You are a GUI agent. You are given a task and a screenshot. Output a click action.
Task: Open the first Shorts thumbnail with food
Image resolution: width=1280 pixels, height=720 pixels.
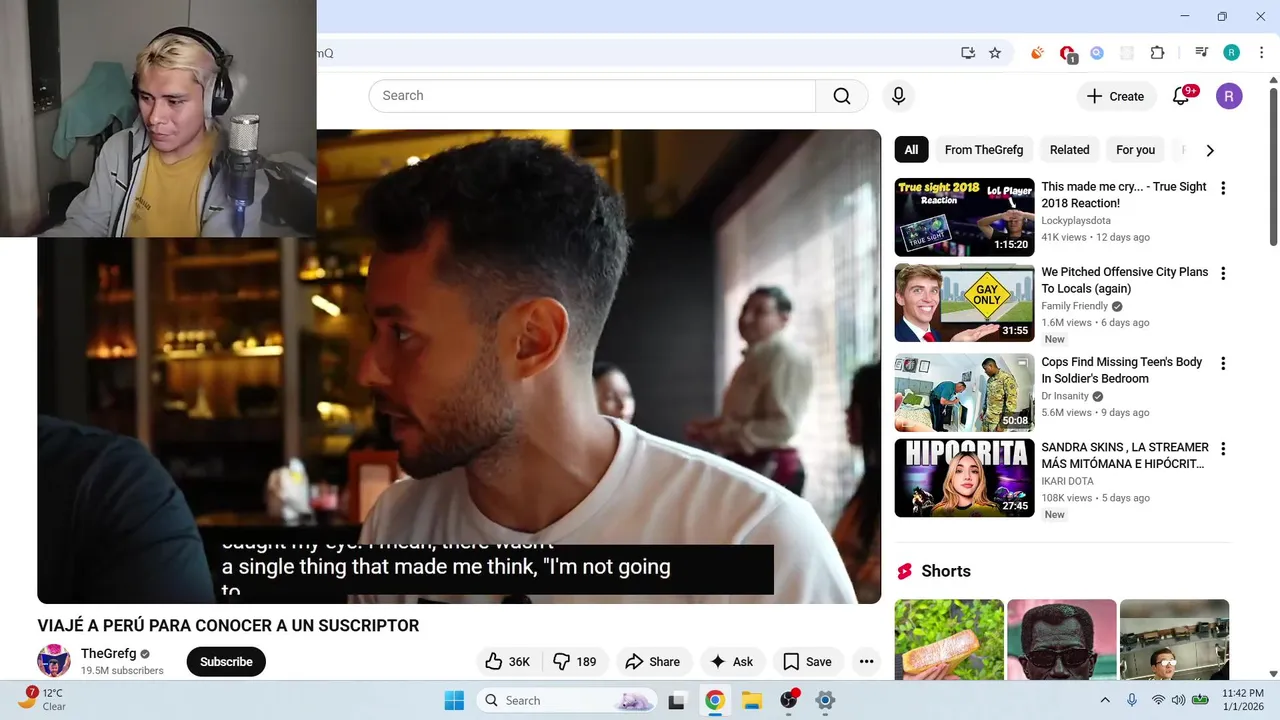(949, 639)
